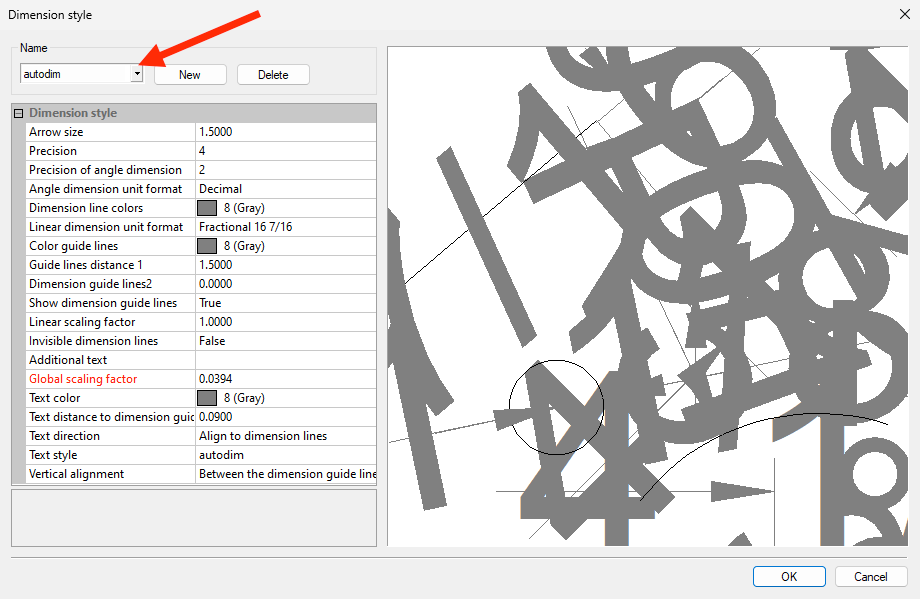Dismiss the dialog with the Cancel button
The width and height of the screenshot is (920, 599).
871,576
